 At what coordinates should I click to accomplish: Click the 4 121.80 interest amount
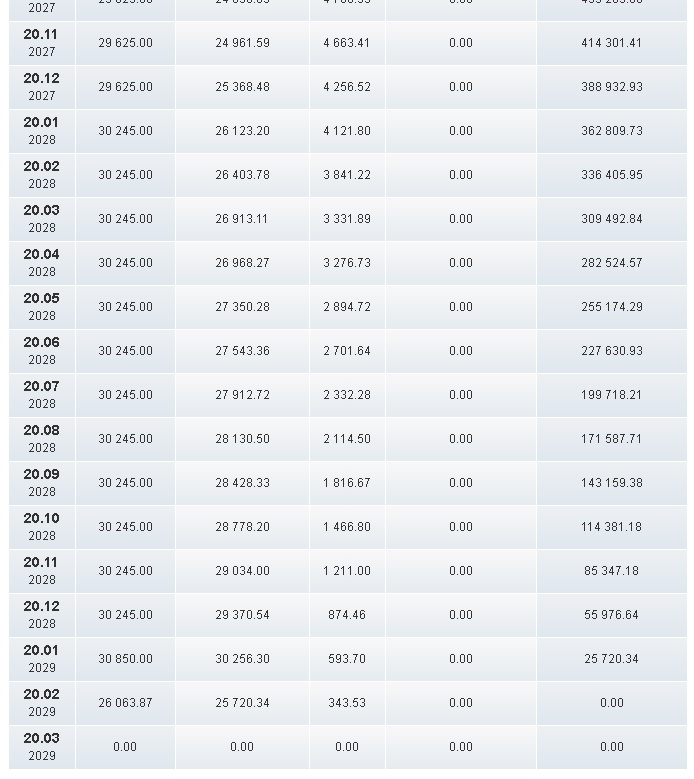pyautogui.click(x=347, y=131)
